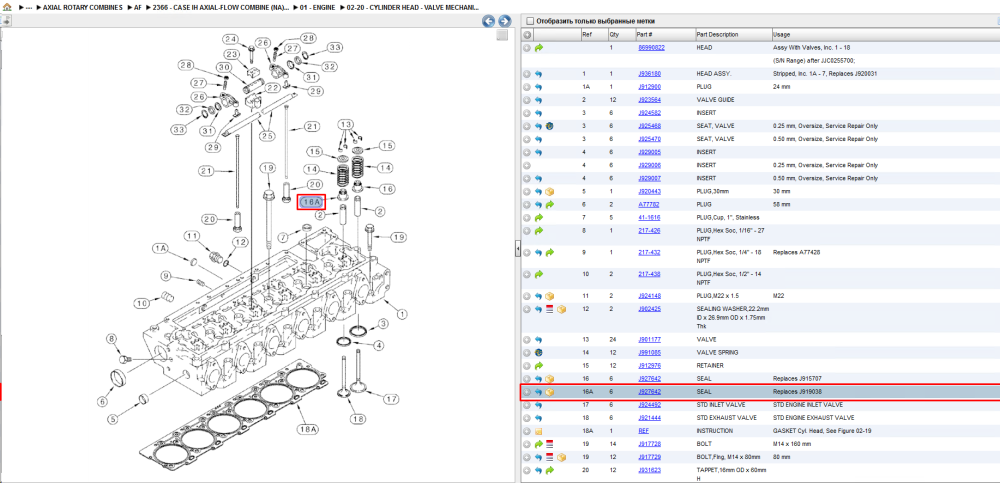Toggle selection circle for HEAD row
Image resolution: width=1000 pixels, height=483 pixels.
[527, 48]
